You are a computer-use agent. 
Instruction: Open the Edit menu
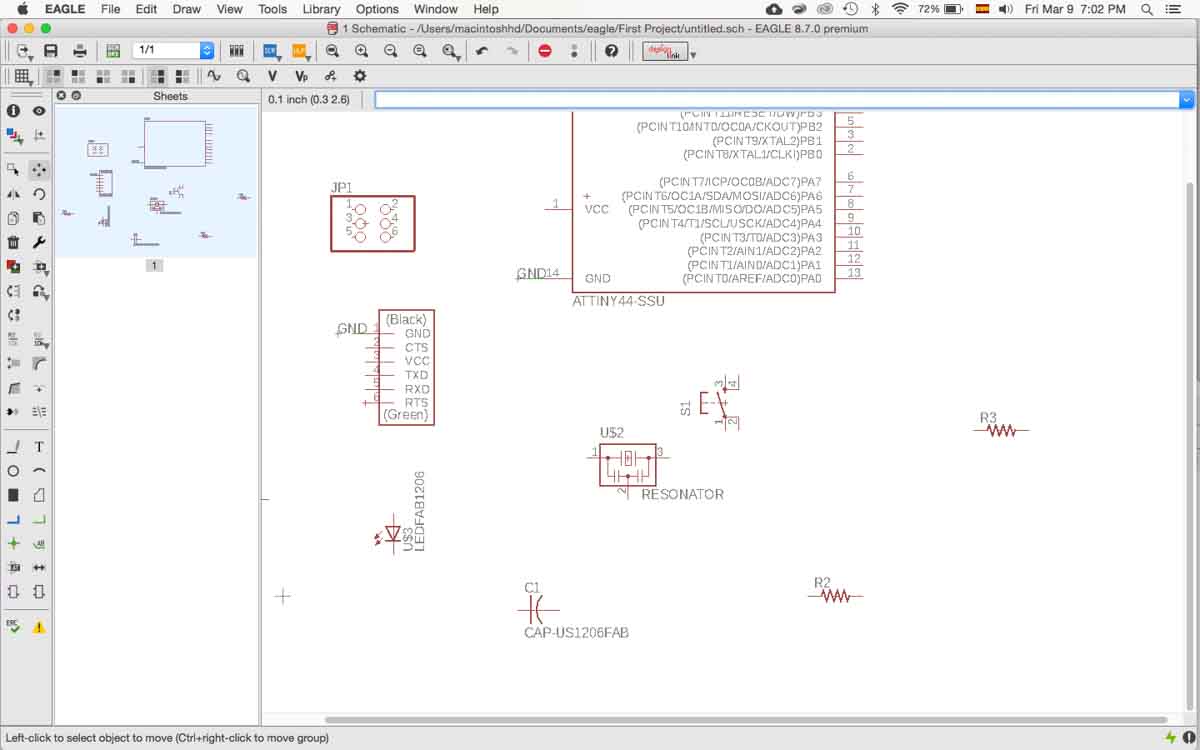tap(147, 9)
